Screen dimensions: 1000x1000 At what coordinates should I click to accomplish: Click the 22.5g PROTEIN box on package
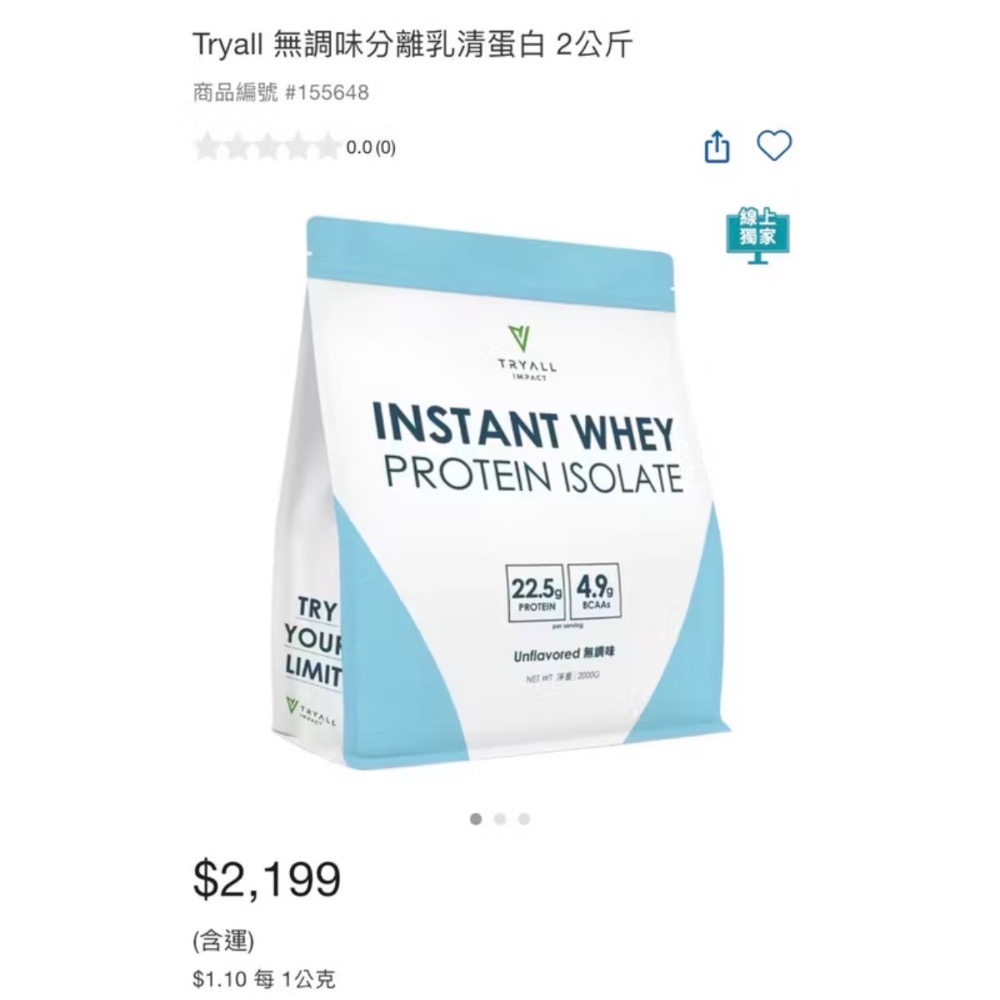click(536, 593)
